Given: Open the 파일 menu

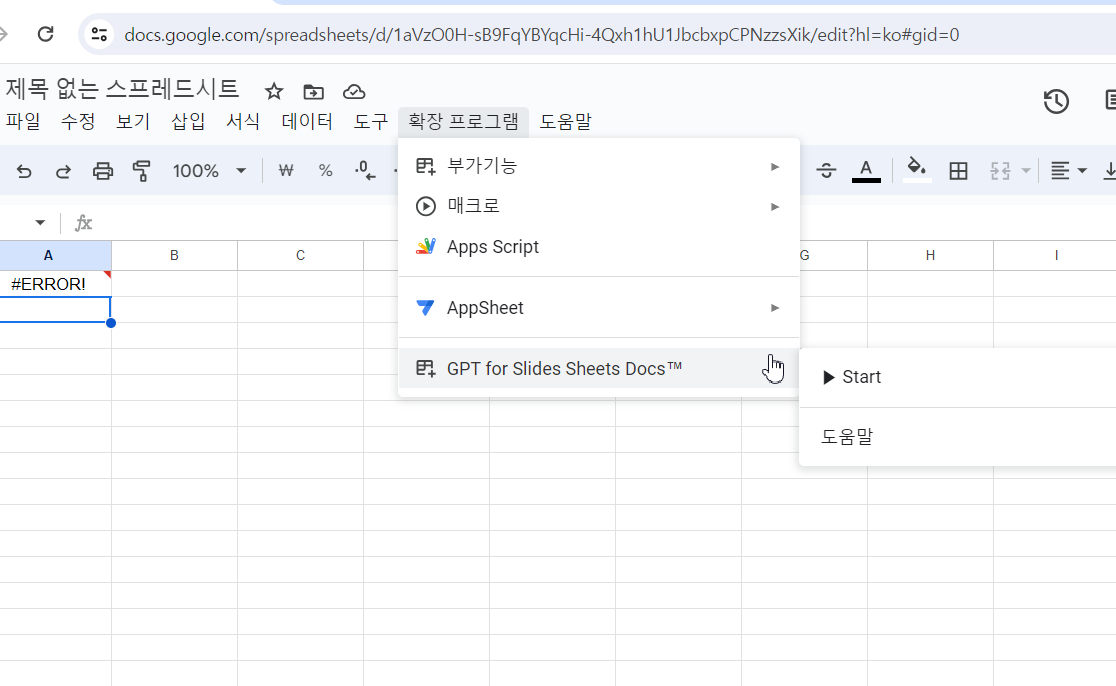Looking at the screenshot, I should pos(23,122).
